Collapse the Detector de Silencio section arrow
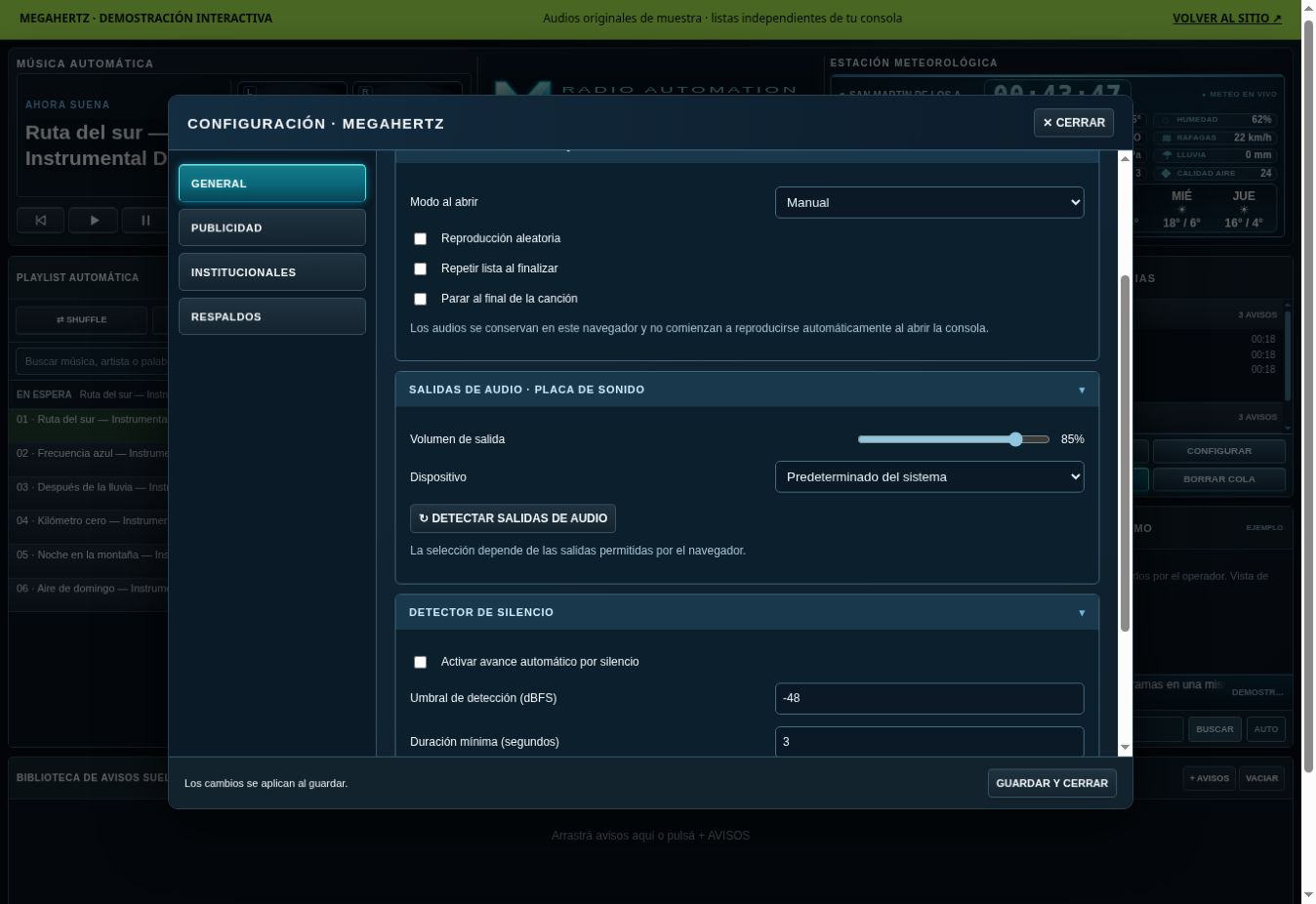 click(x=1082, y=612)
